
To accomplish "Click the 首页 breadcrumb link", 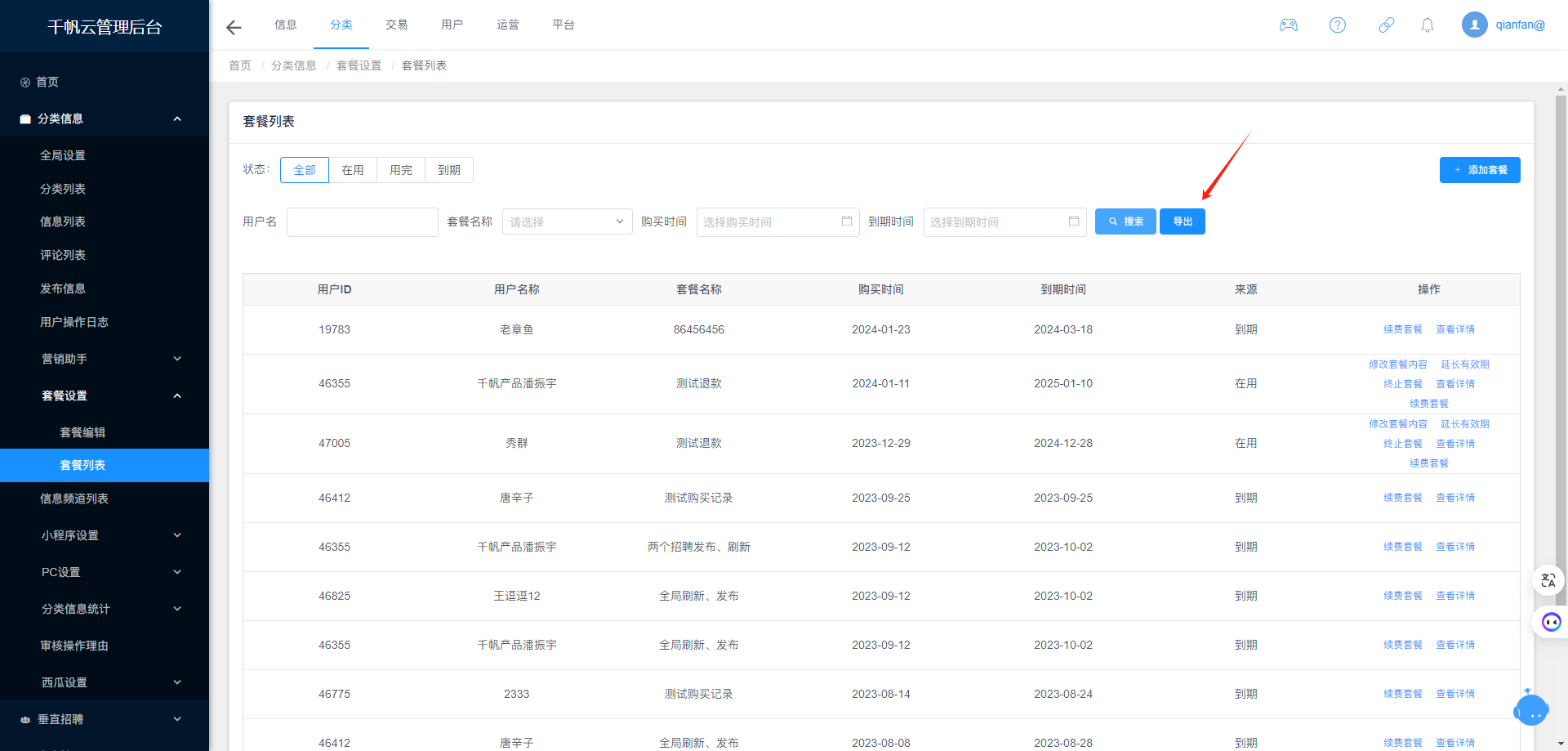I will [240, 65].
